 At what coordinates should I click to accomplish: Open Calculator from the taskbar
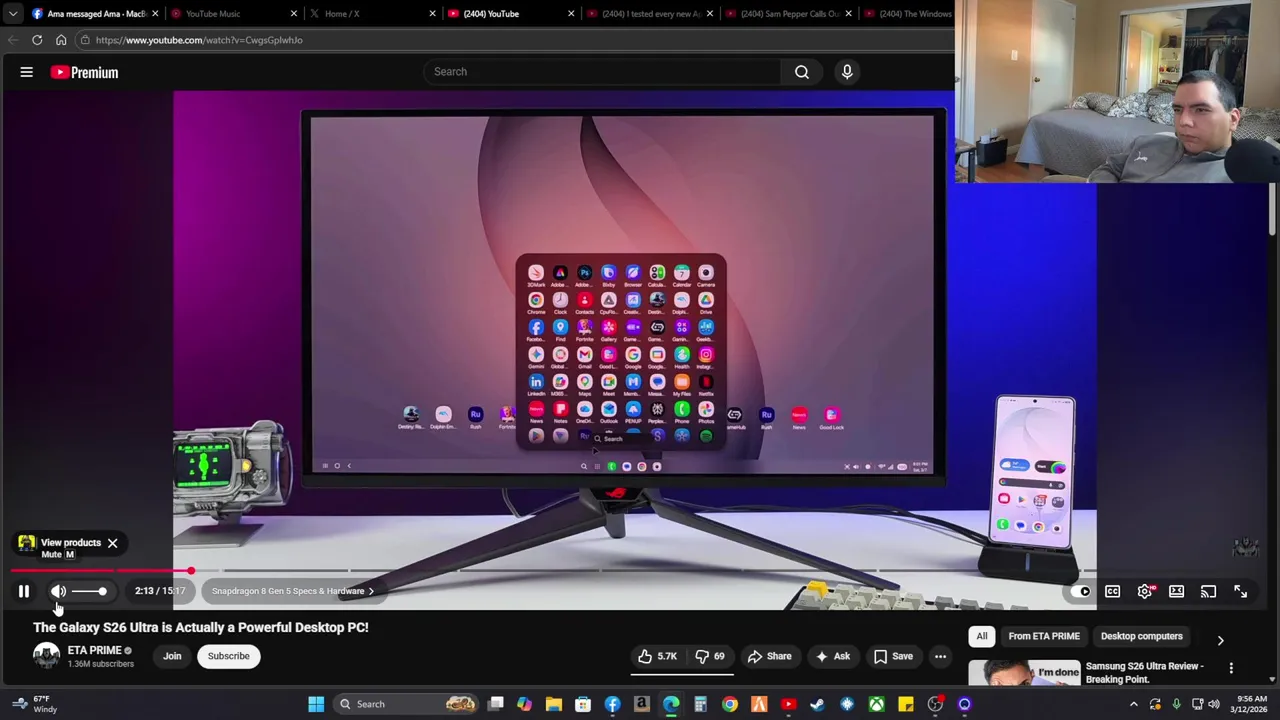700,704
